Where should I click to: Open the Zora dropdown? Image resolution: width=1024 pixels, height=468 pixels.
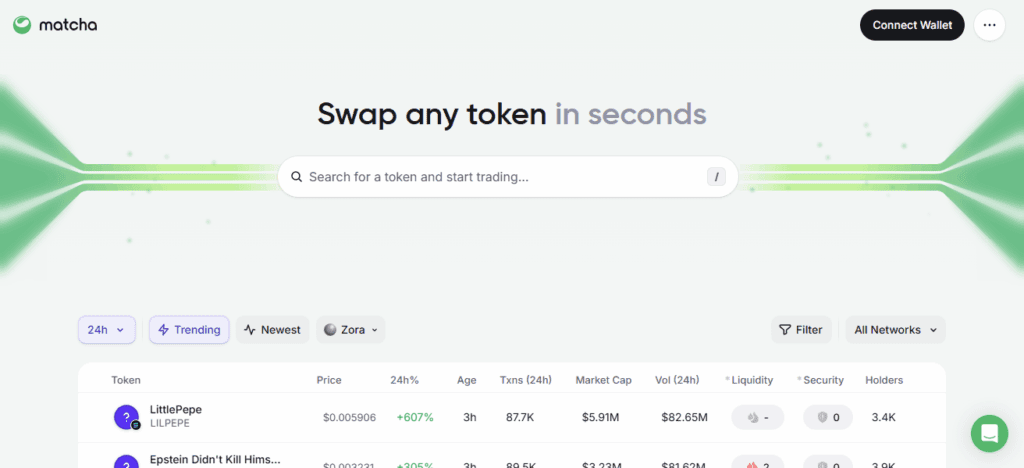(x=350, y=330)
